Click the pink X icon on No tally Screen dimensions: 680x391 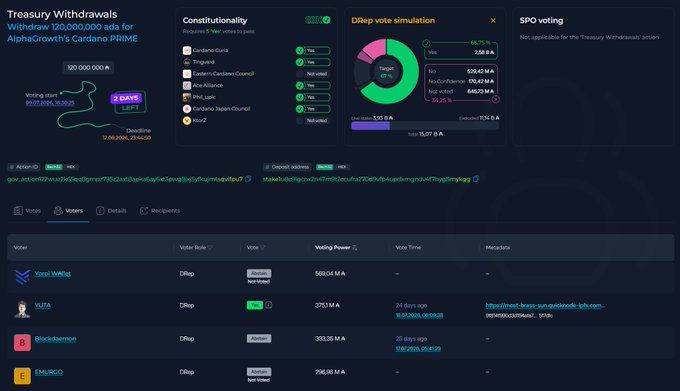[496, 99]
